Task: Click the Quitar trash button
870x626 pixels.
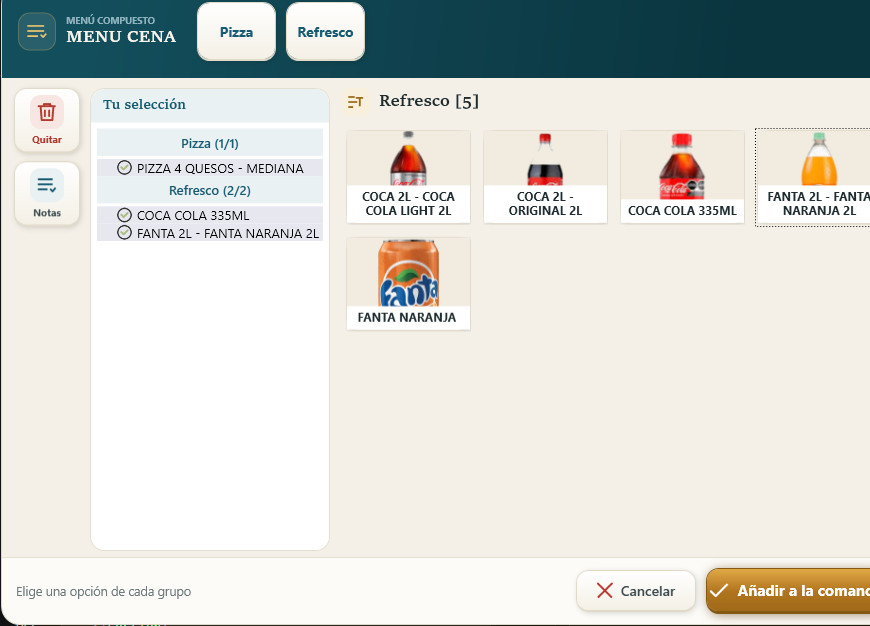Action: pos(47,120)
